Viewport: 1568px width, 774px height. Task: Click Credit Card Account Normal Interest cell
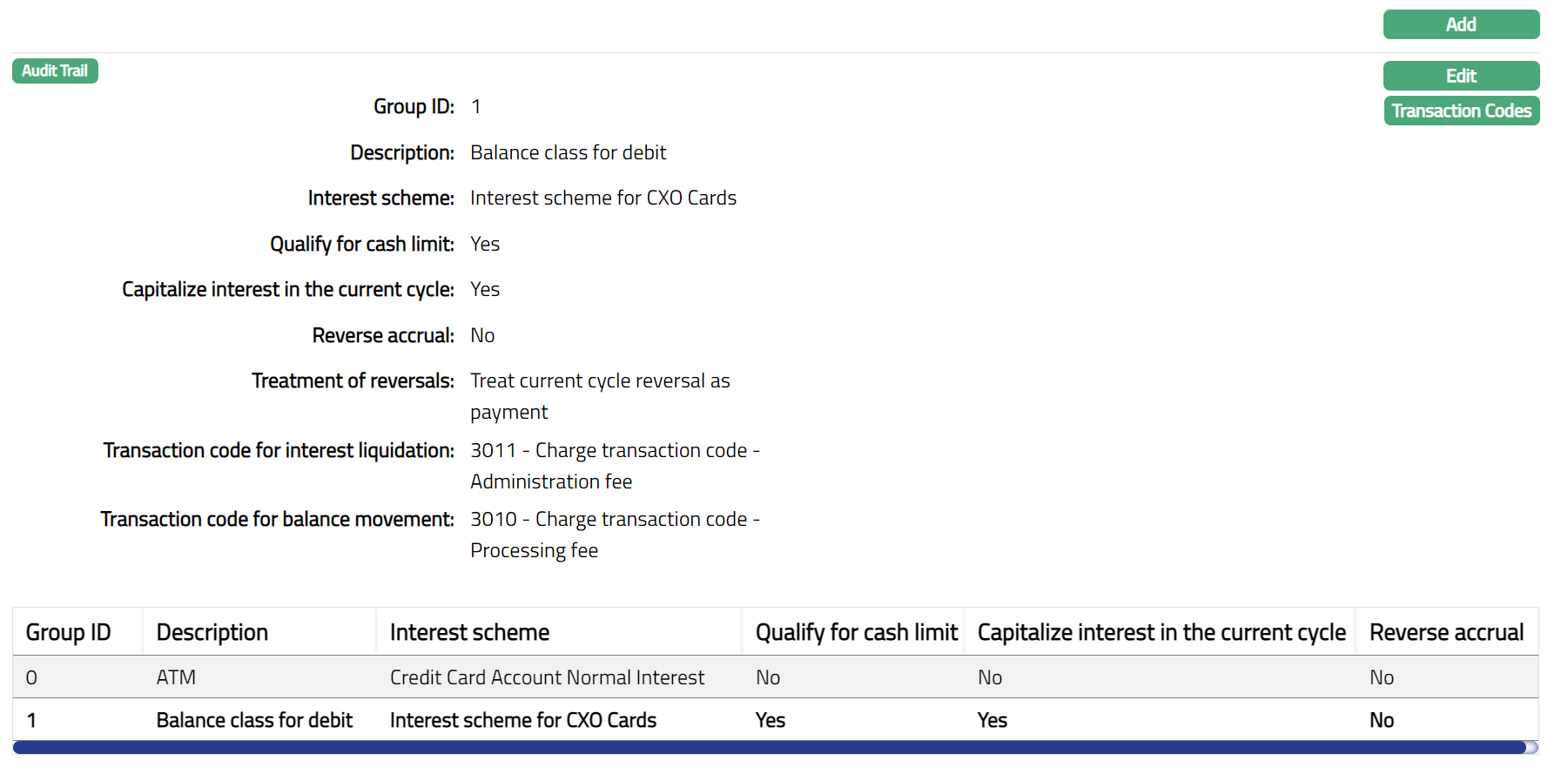click(547, 677)
